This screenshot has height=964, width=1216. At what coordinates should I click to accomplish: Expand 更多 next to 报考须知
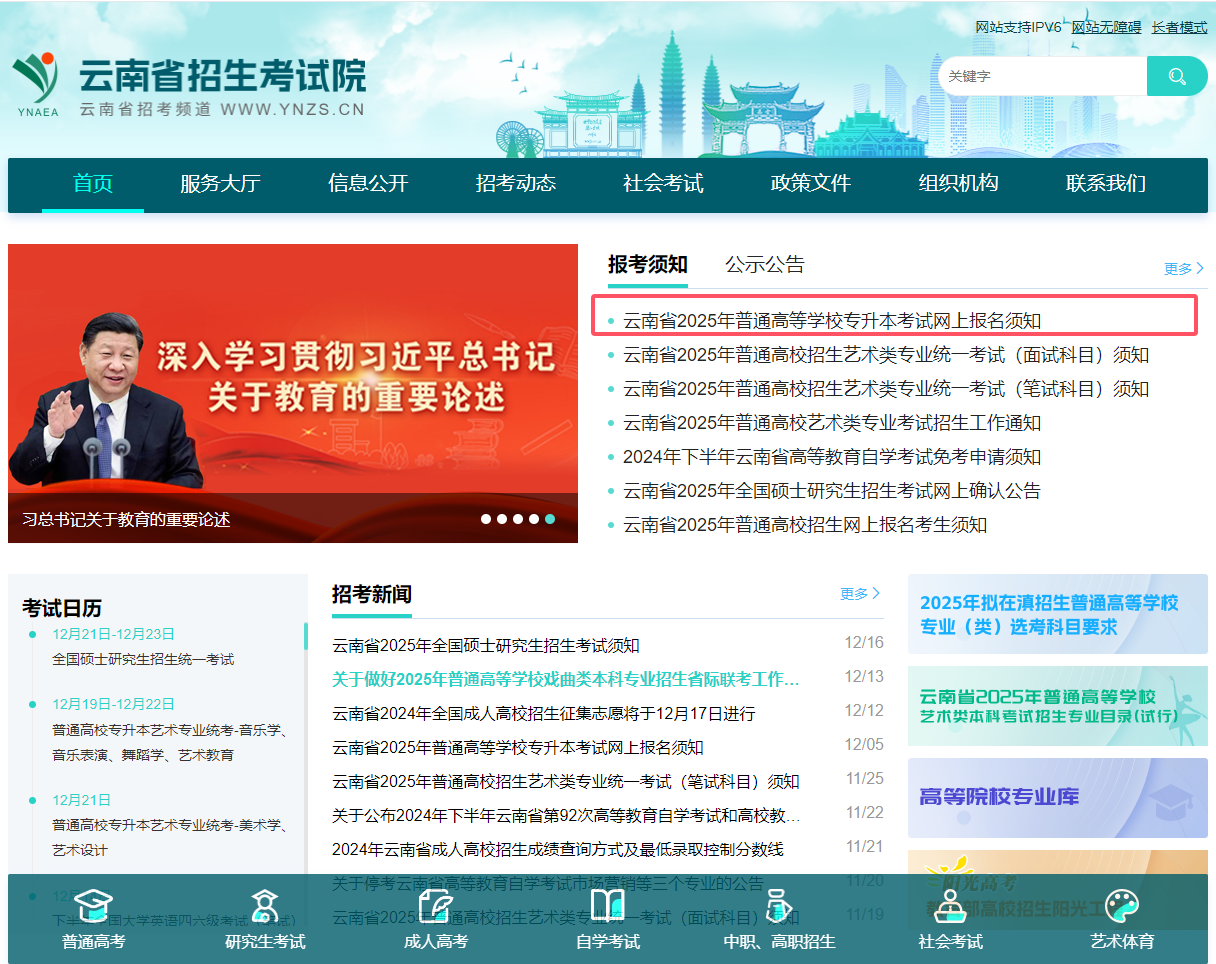click(1184, 269)
